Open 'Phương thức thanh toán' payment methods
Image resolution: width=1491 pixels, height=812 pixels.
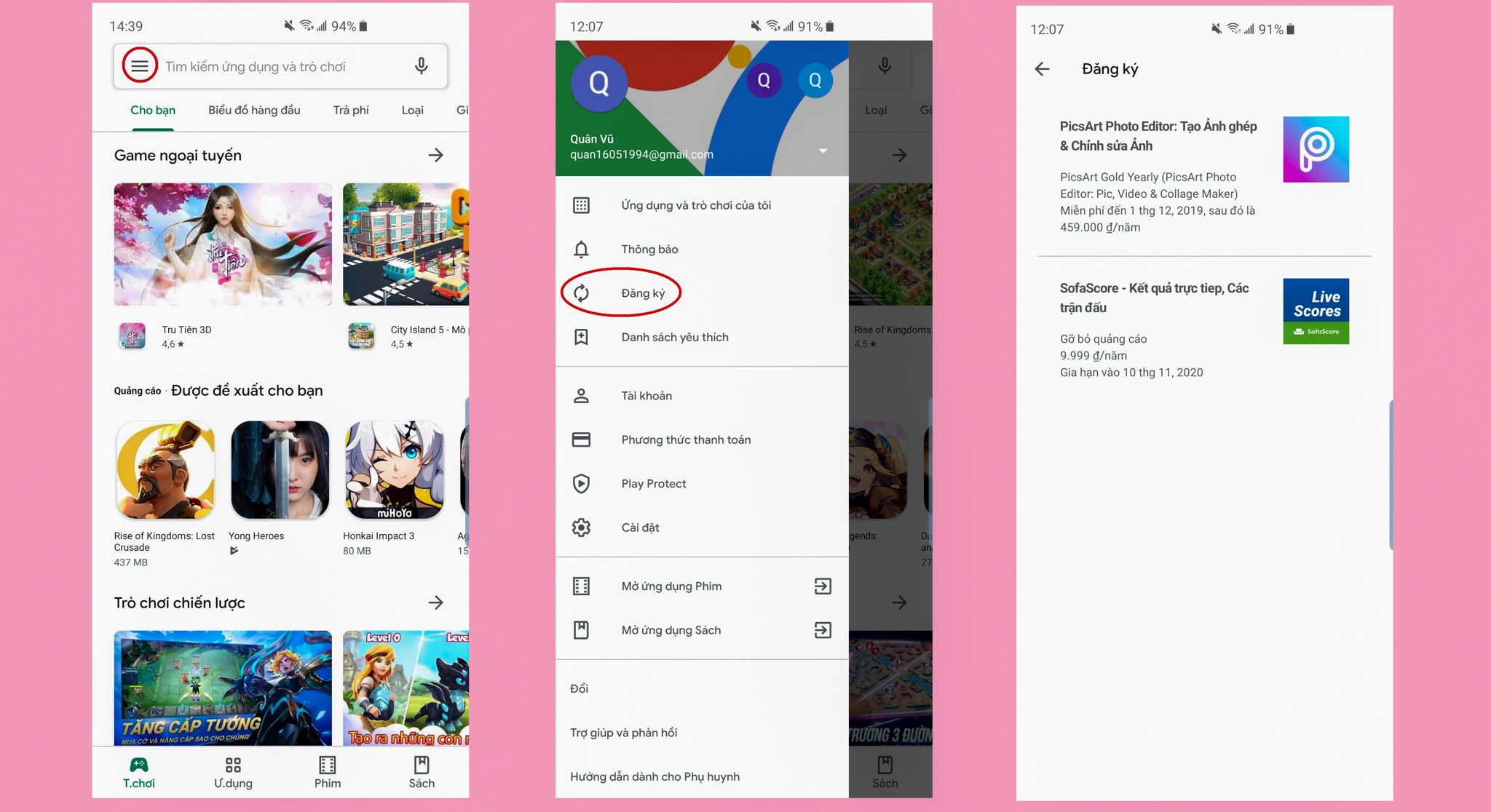[702, 439]
